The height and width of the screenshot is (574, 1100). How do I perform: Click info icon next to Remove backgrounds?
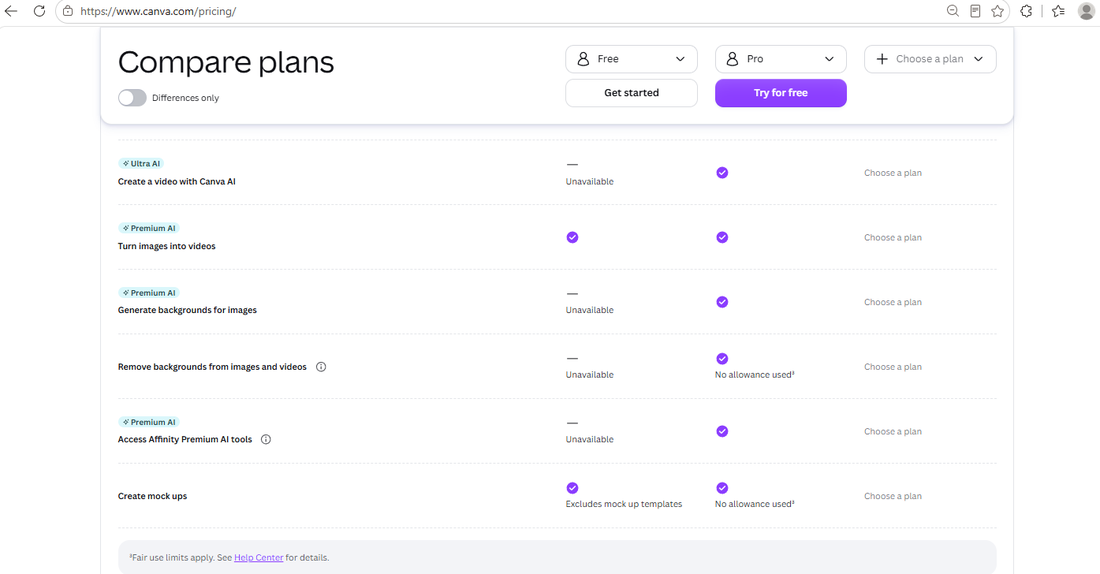(x=321, y=367)
